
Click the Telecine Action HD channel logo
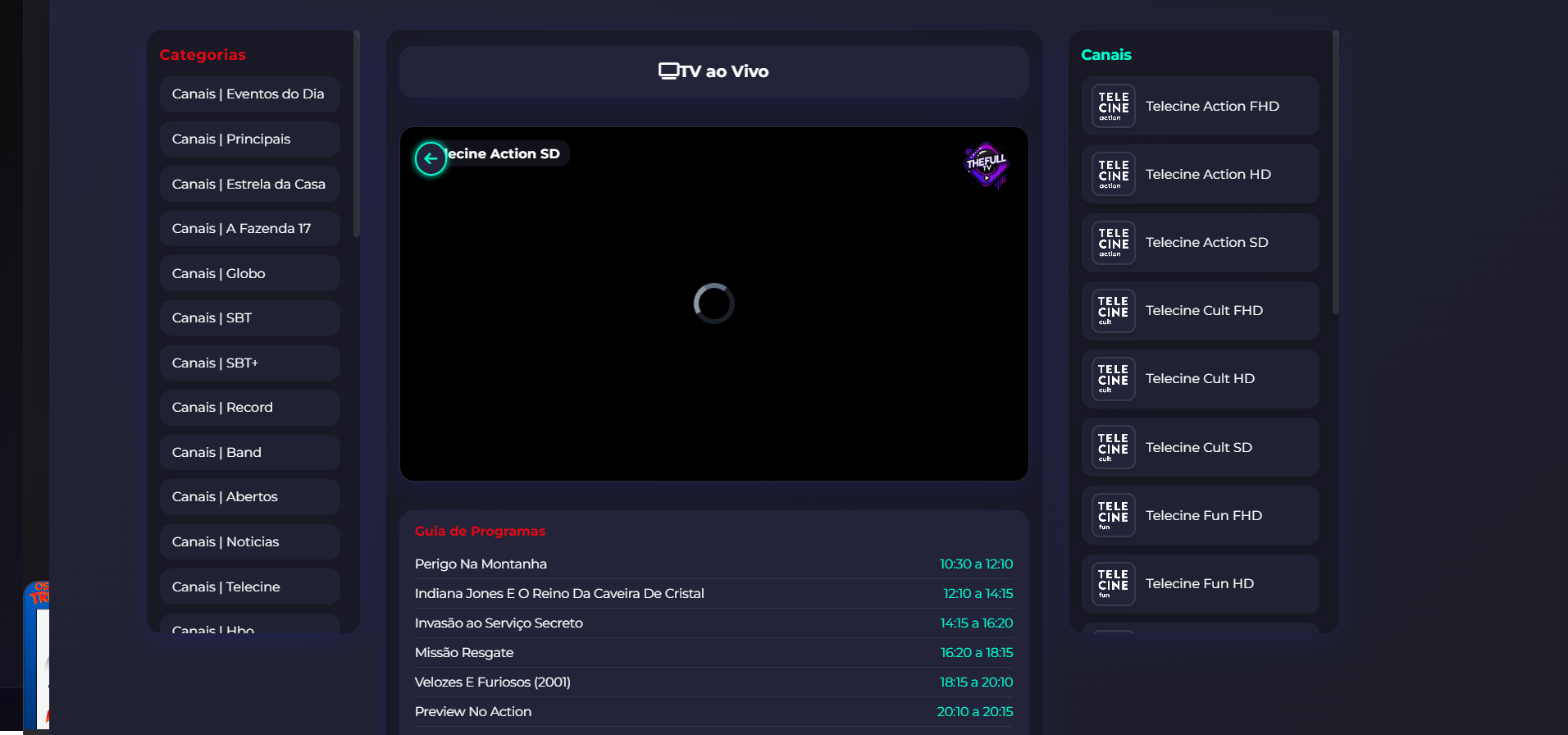click(x=1113, y=174)
